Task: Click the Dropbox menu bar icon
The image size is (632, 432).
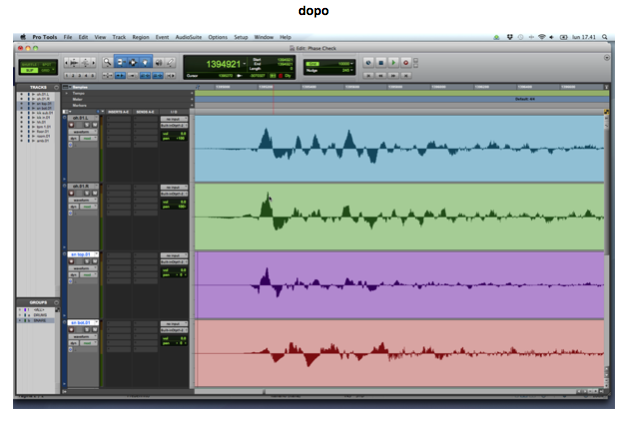Action: 509,37
